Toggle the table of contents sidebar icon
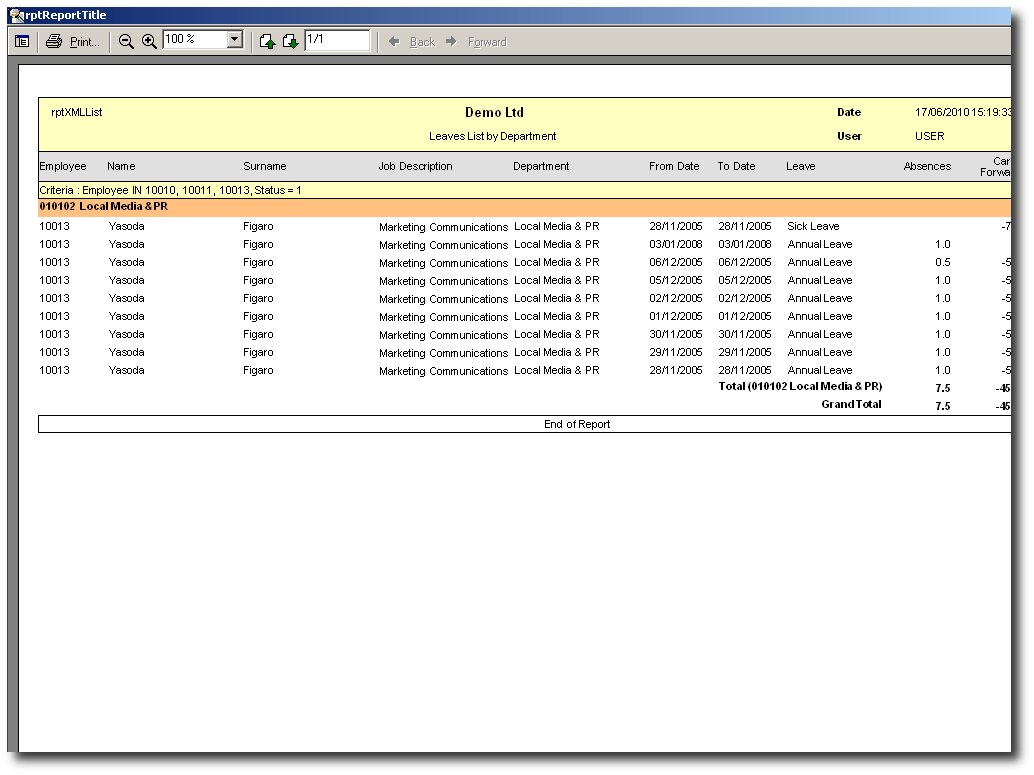Viewport: 1034px width, 775px height. click(x=22, y=42)
